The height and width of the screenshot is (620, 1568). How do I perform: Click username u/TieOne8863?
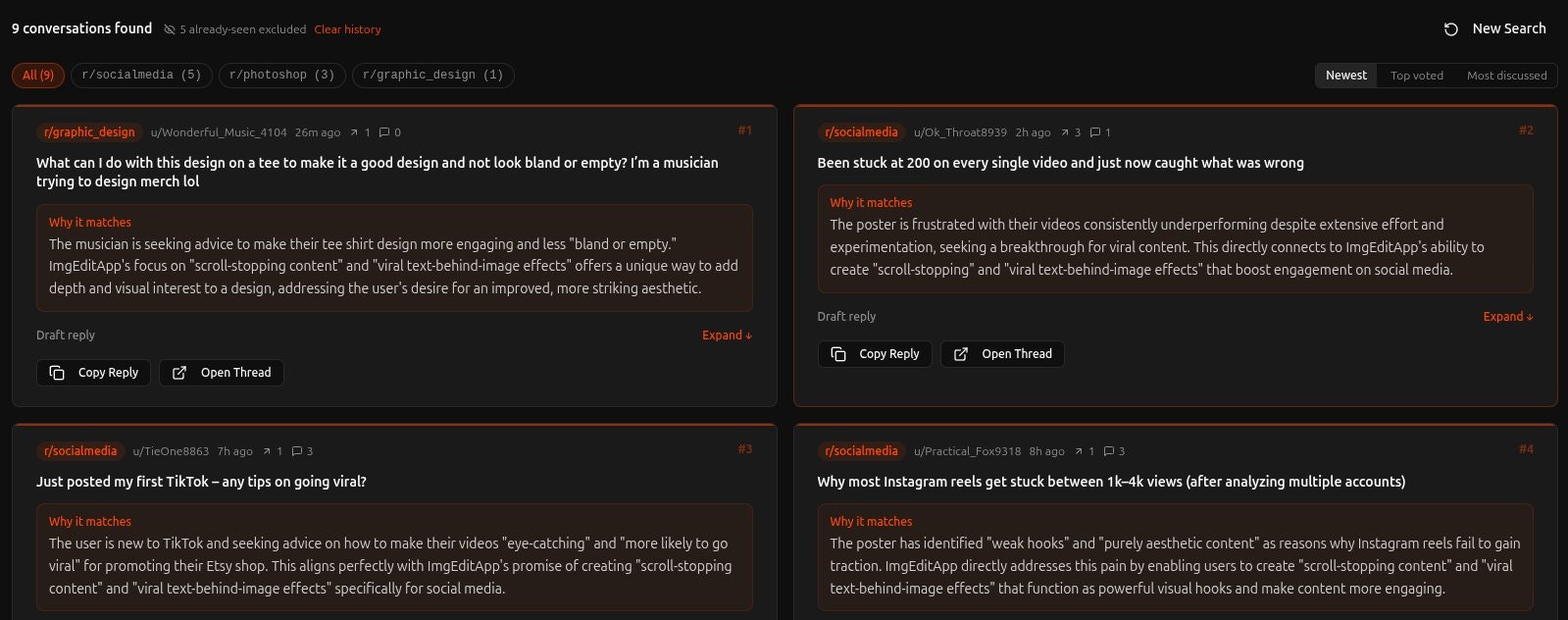(171, 451)
